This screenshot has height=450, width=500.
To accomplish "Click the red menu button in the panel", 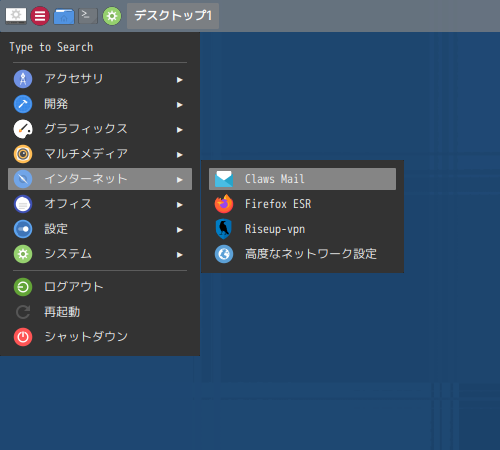I will (x=40, y=16).
